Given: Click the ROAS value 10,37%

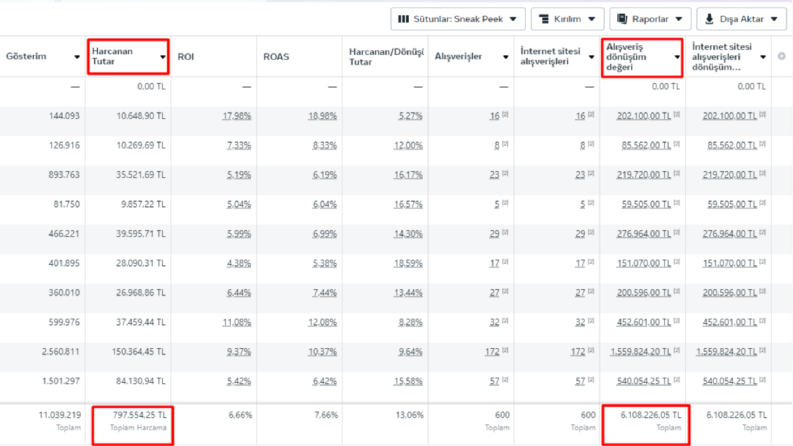Looking at the screenshot, I should tap(322, 351).
